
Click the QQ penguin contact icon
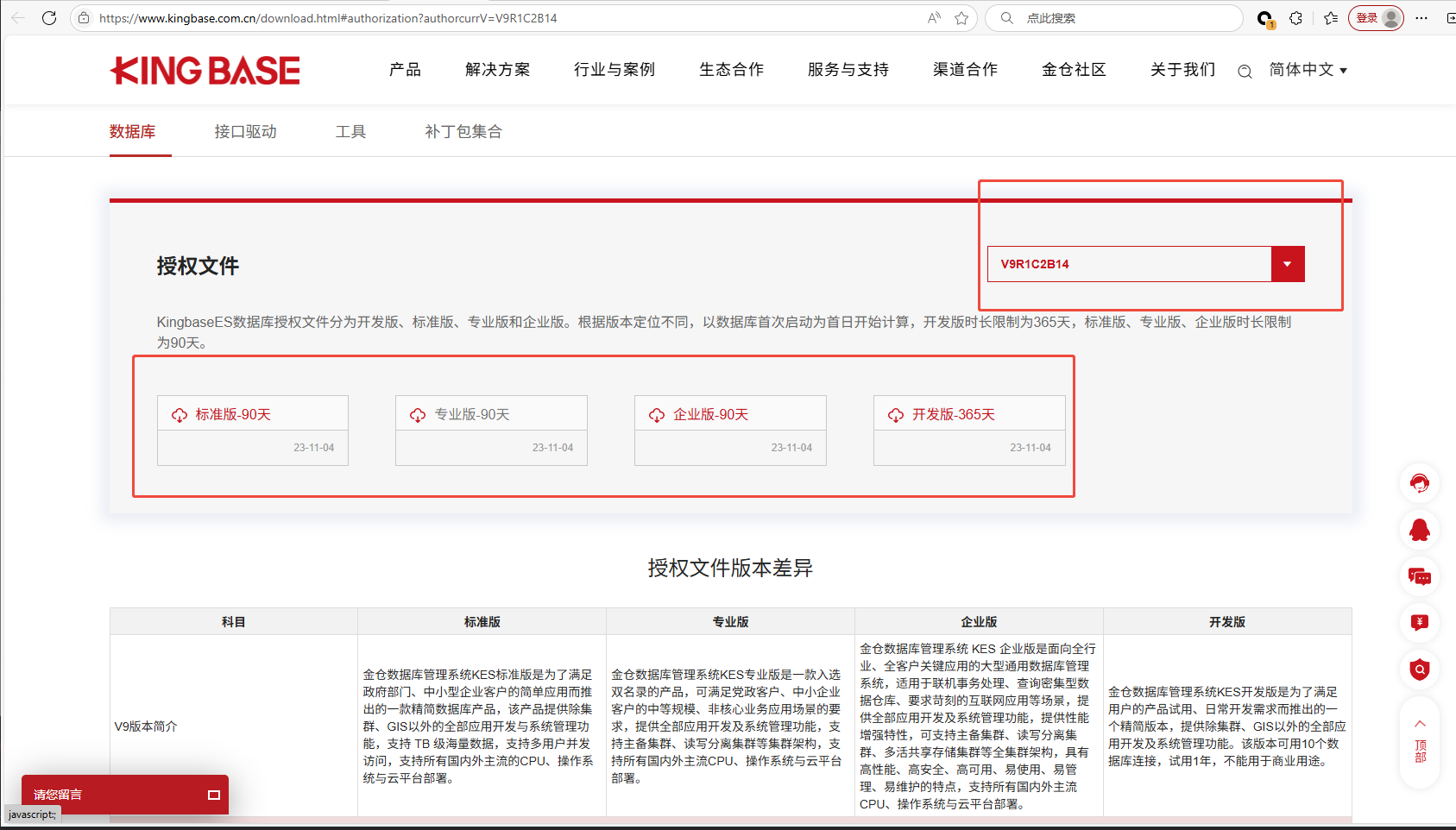[x=1420, y=530]
